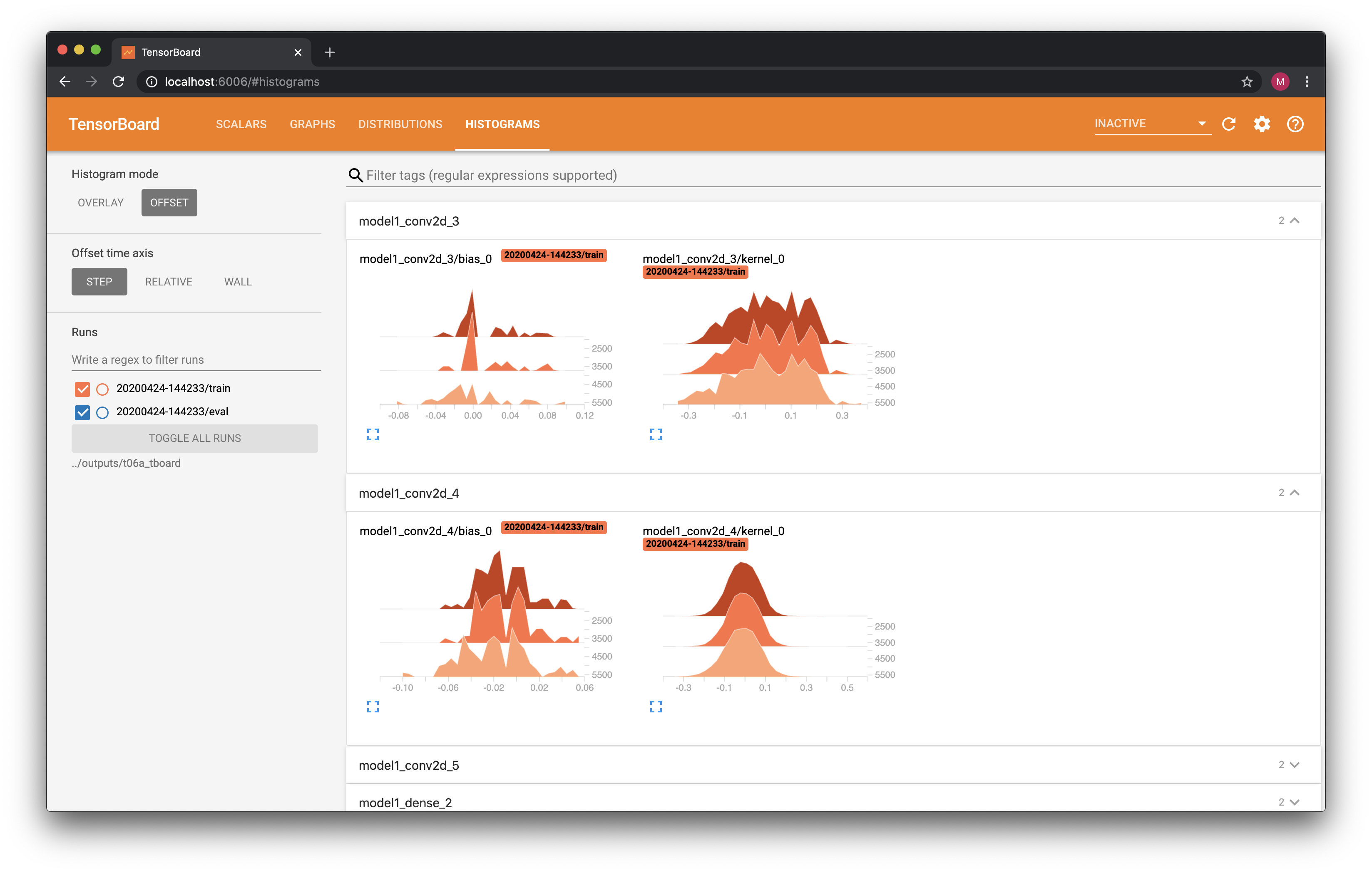Screen dimensions: 1372x873
Task: Expand the model1_conv2d_3/kernel_0 chart to full size
Action: pos(656,434)
